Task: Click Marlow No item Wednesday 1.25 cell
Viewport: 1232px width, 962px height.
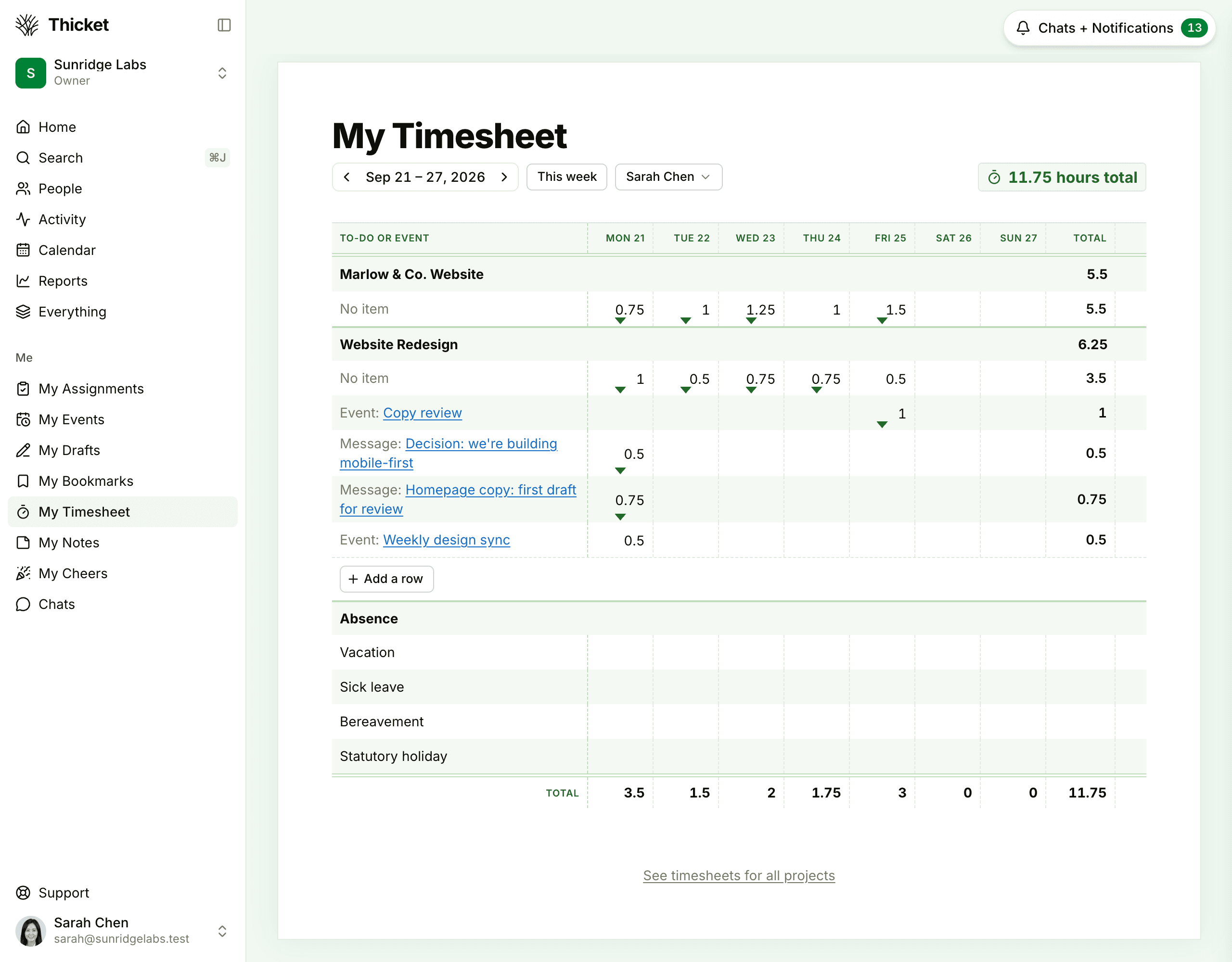Action: [751, 309]
